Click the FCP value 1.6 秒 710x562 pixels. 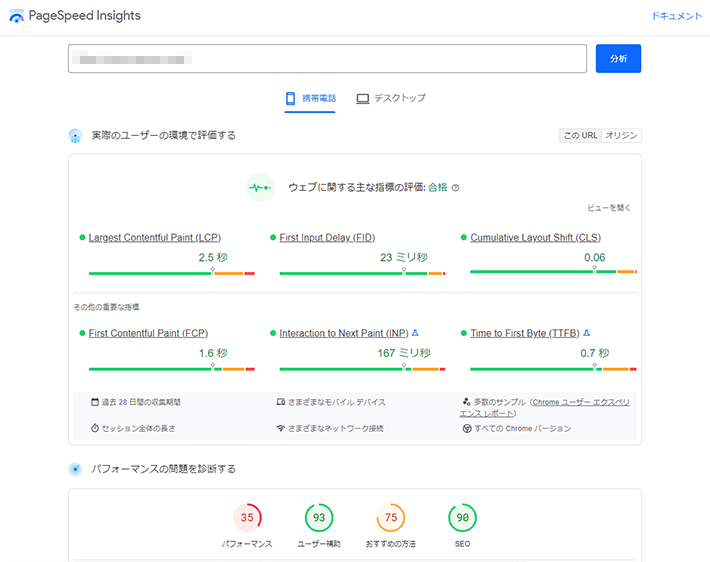pyautogui.click(x=213, y=353)
